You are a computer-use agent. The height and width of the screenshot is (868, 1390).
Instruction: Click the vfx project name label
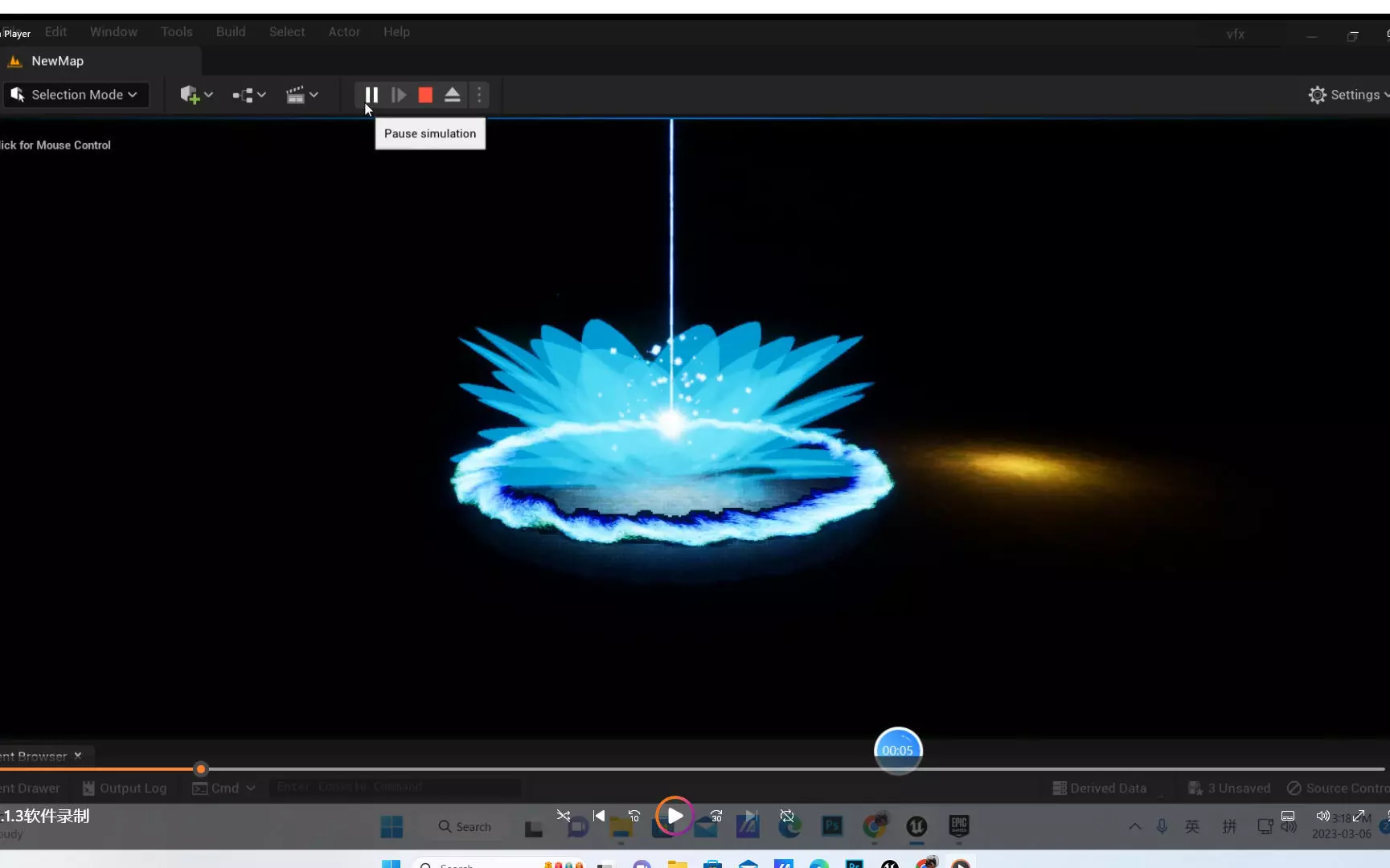pyautogui.click(x=1236, y=35)
